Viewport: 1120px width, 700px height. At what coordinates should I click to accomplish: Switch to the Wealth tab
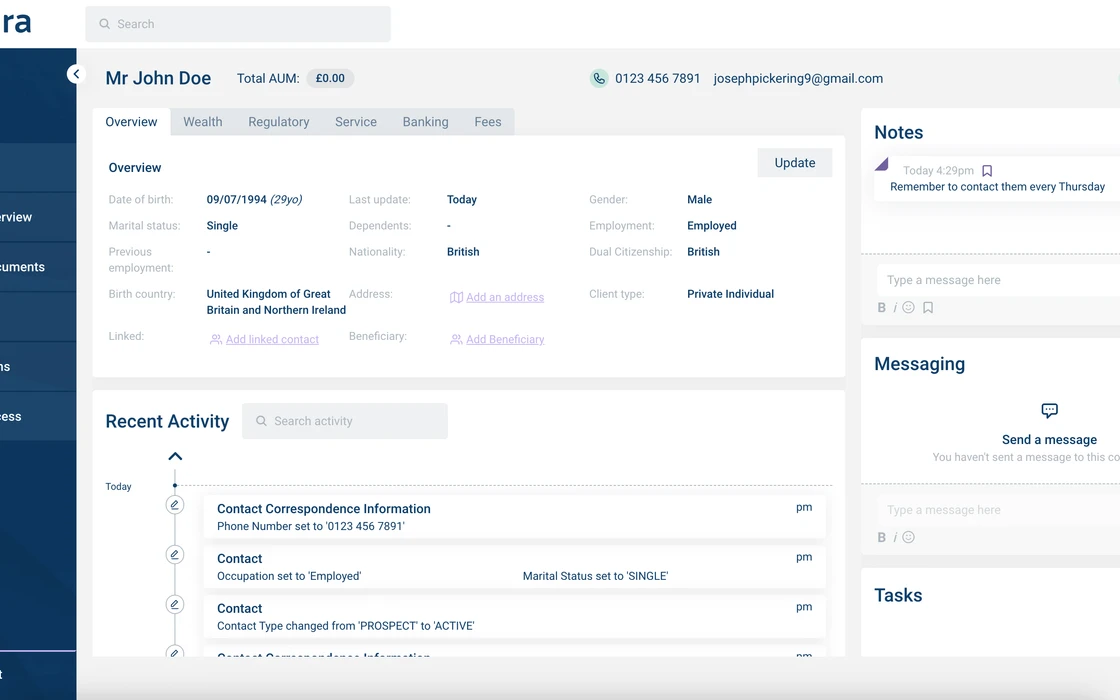coord(203,122)
